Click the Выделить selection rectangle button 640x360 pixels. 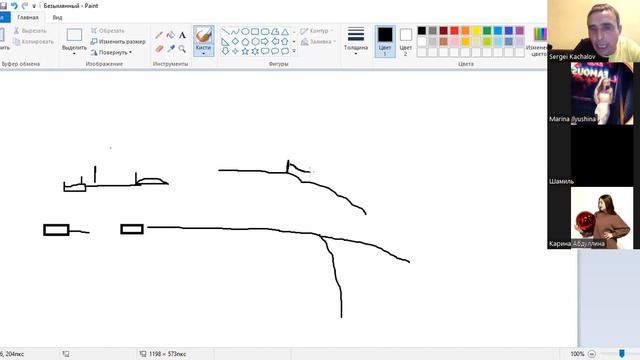74,35
